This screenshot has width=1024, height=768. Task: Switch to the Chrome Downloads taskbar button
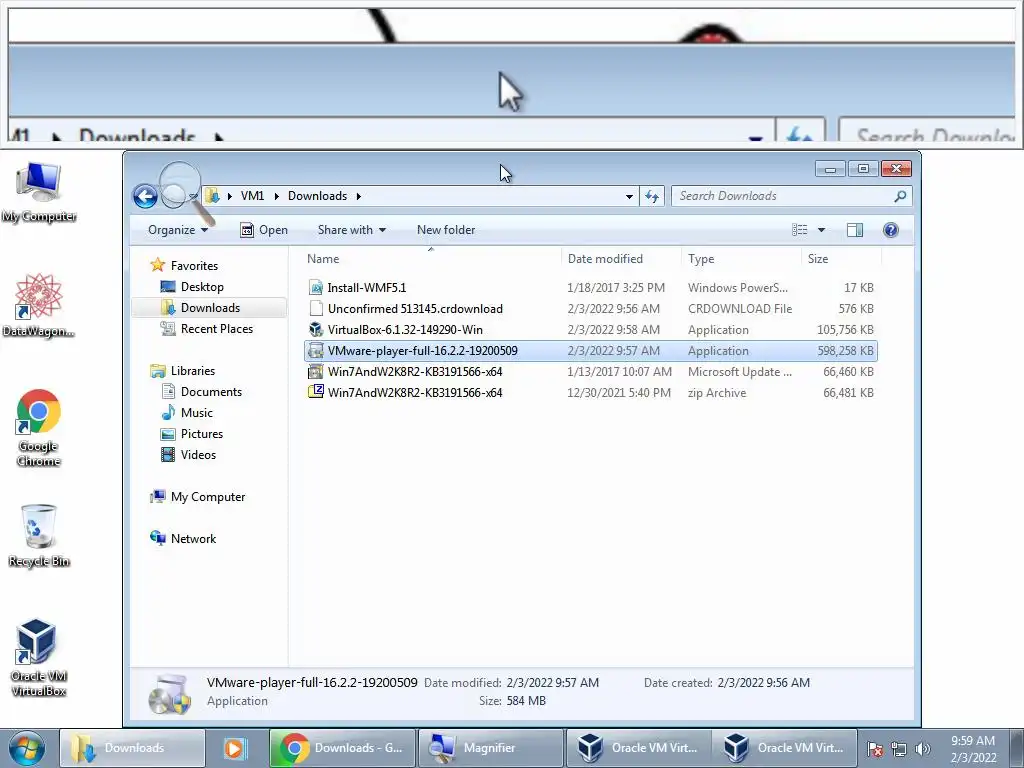coord(342,748)
